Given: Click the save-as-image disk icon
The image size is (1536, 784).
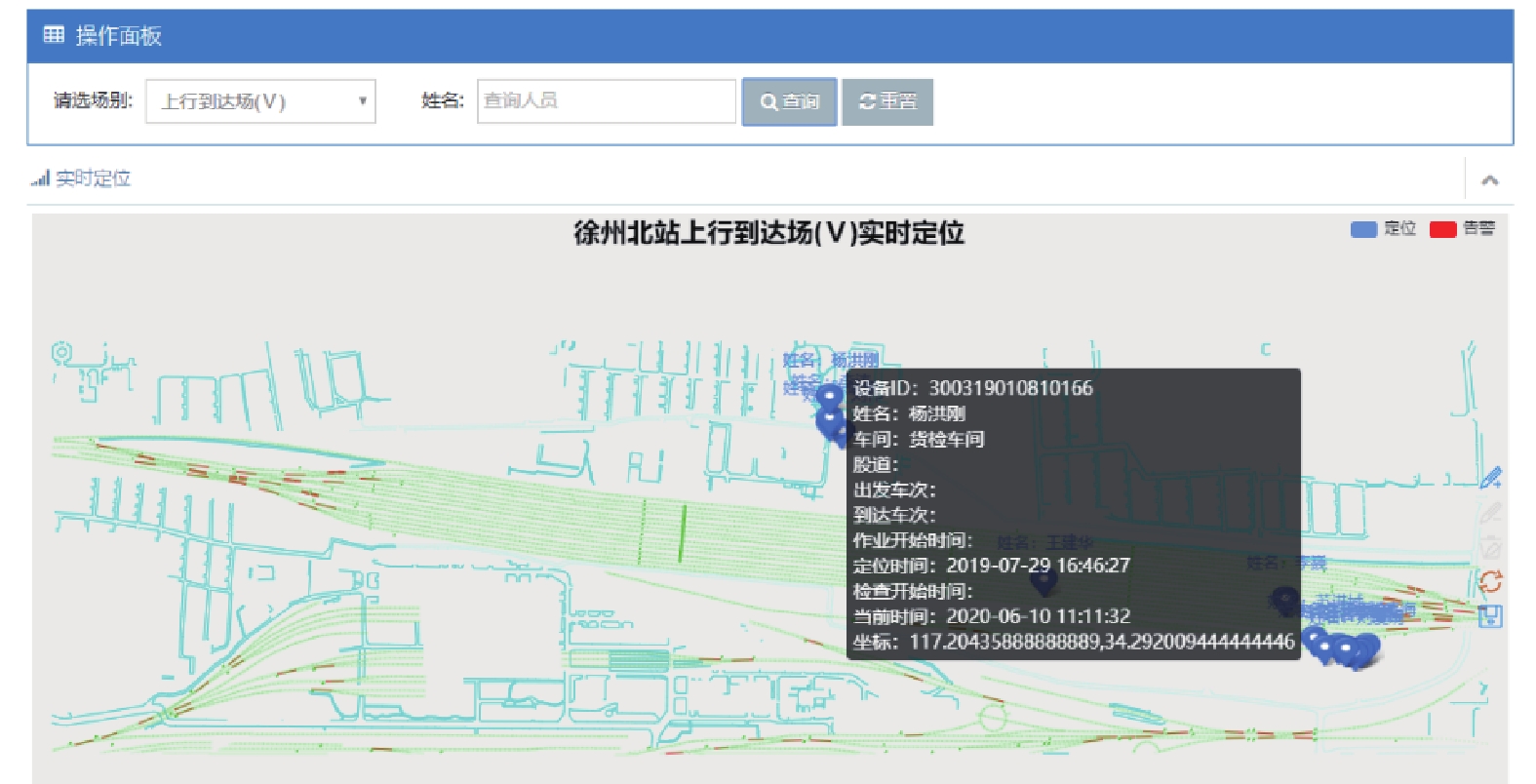Looking at the screenshot, I should (1490, 616).
